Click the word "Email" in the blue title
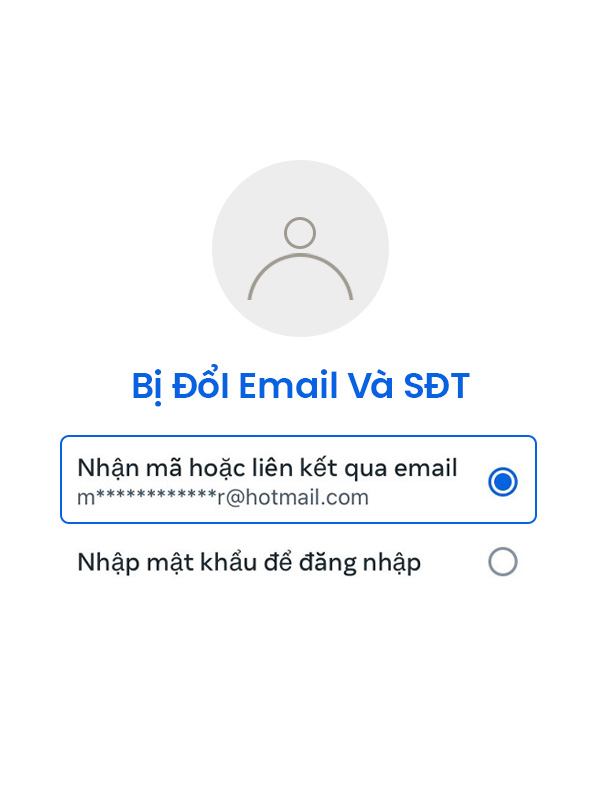Viewport: 600px width, 790px height. click(288, 385)
